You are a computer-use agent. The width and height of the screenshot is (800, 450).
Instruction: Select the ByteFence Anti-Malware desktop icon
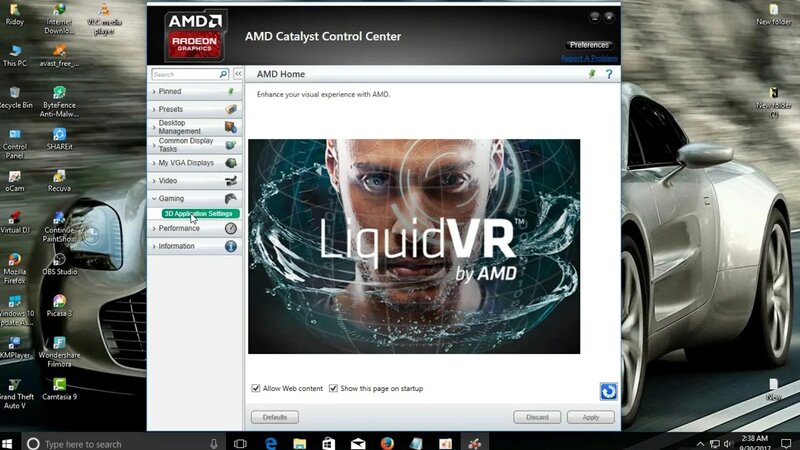coord(59,102)
